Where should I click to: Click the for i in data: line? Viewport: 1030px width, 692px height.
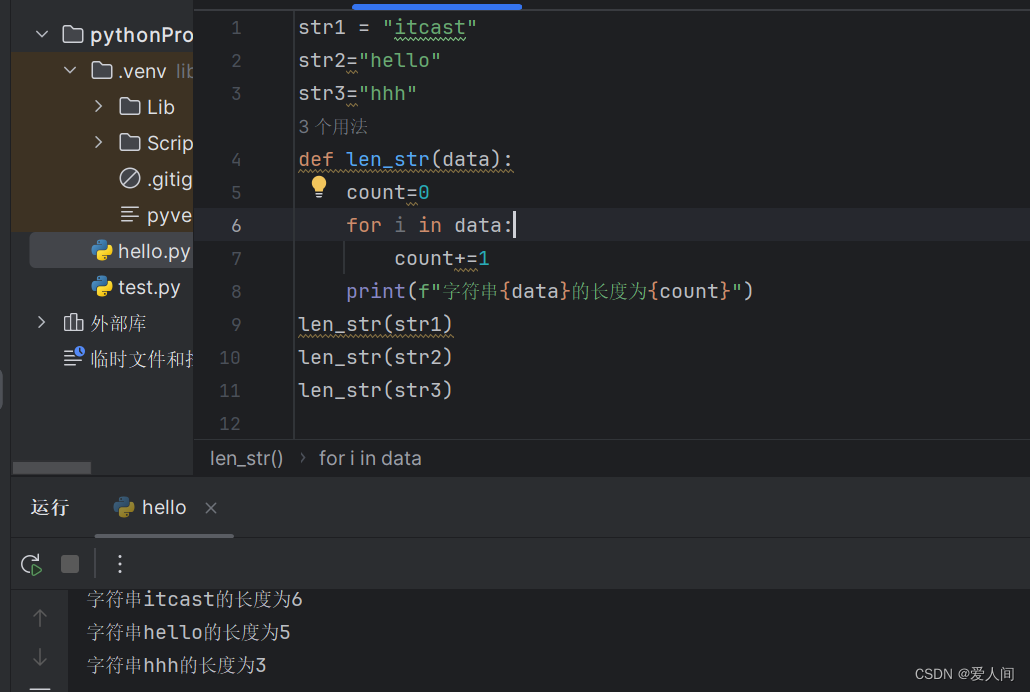coord(429,225)
